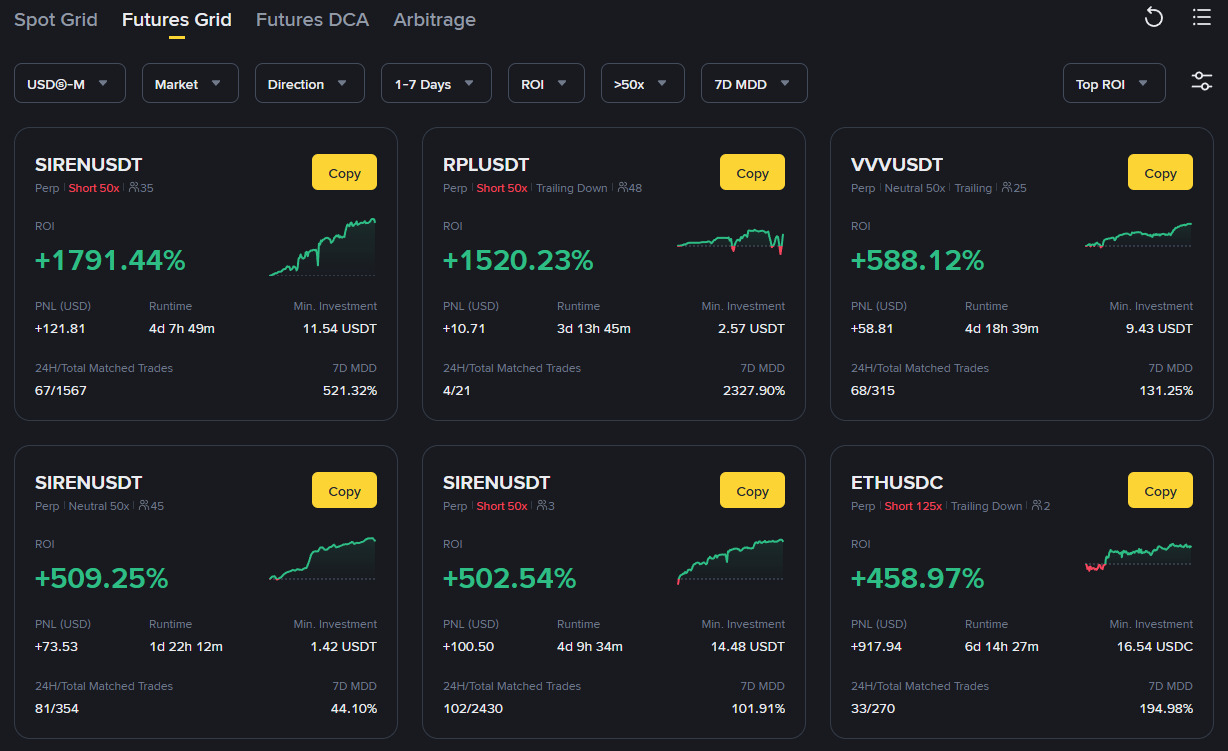Expand the Market filter dropdown
Viewport: 1228px width, 751px height.
(190, 82)
